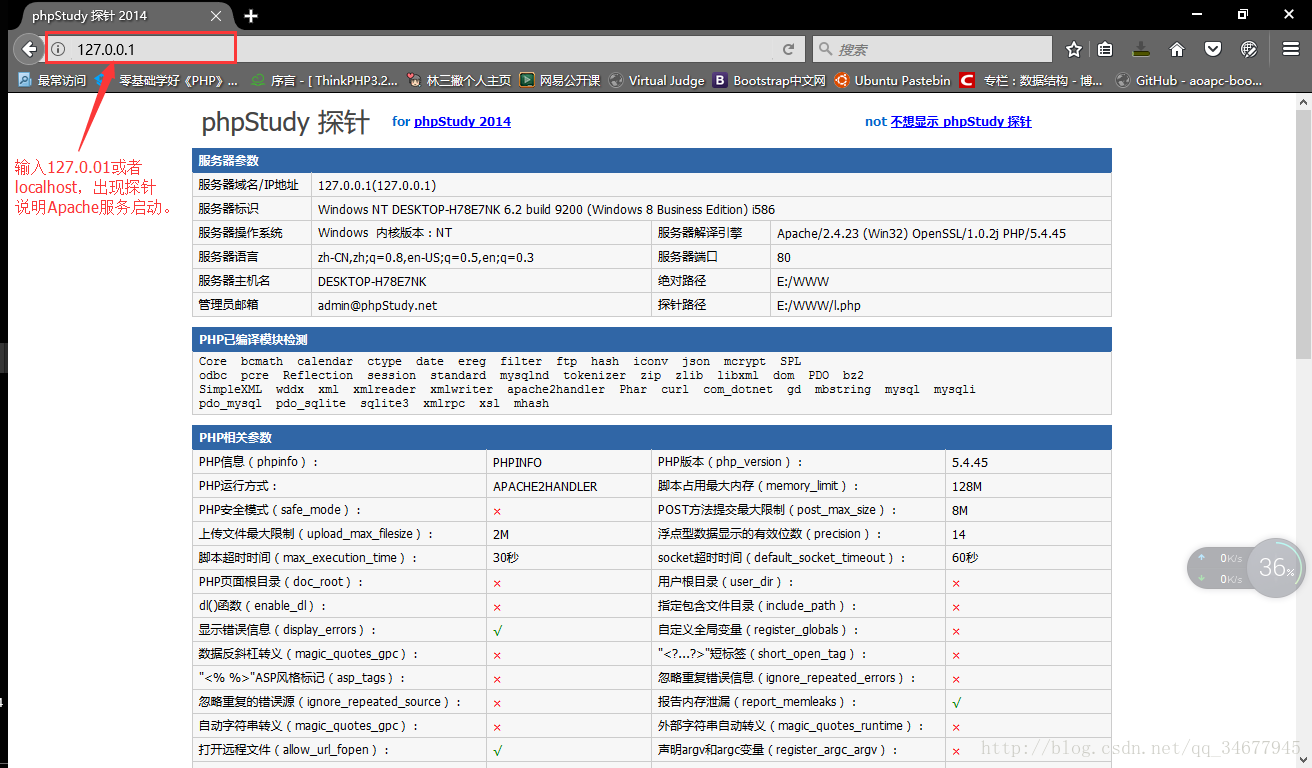
Task: Click the register_globals red cross
Action: 956,631
